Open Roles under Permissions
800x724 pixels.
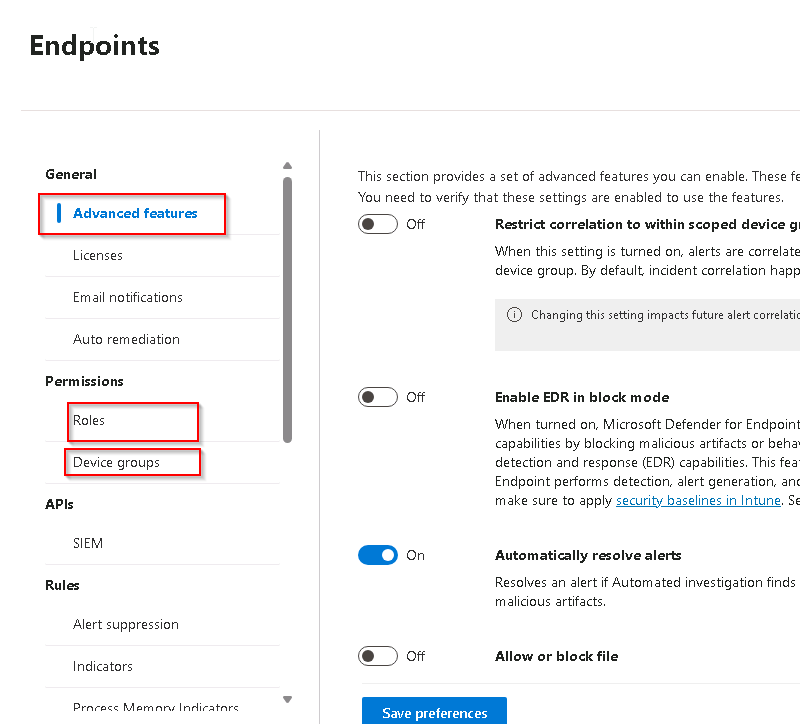point(89,420)
